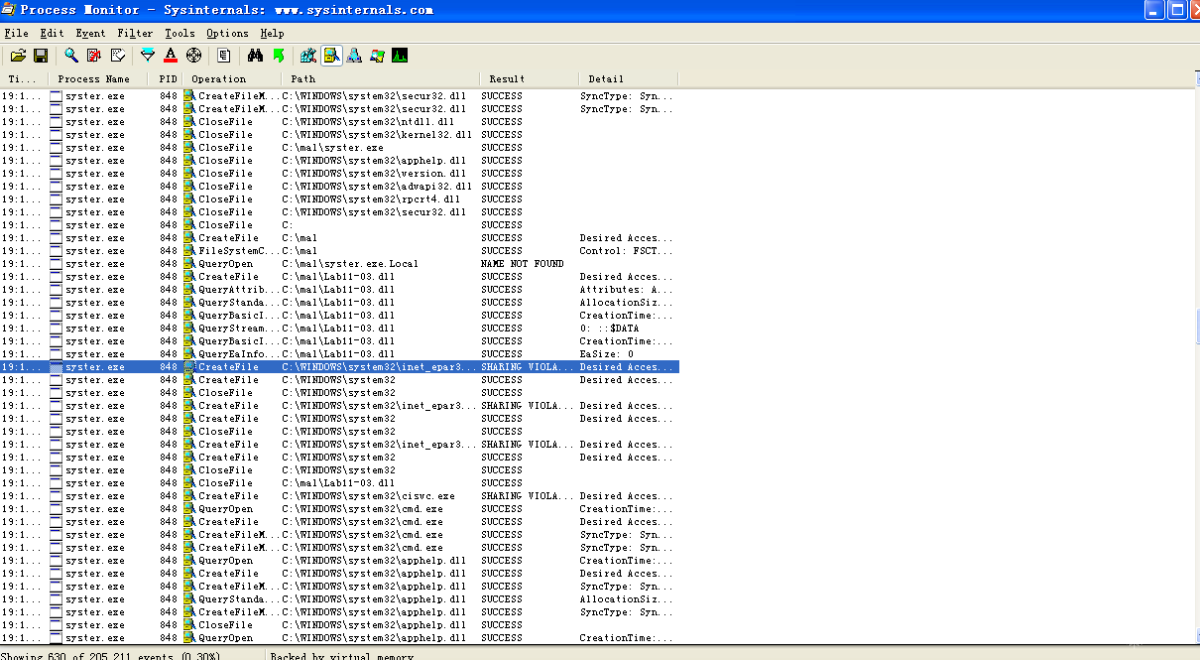The height and width of the screenshot is (660, 1200).
Task: Open the Event menu
Action: coord(90,34)
